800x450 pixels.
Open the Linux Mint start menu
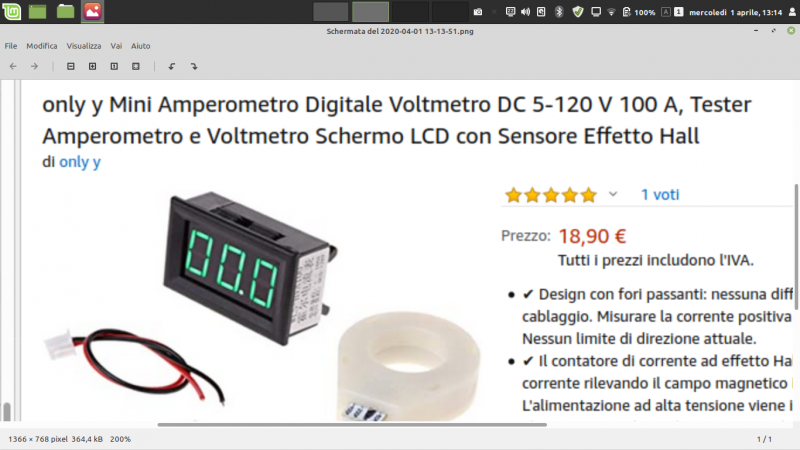11,11
